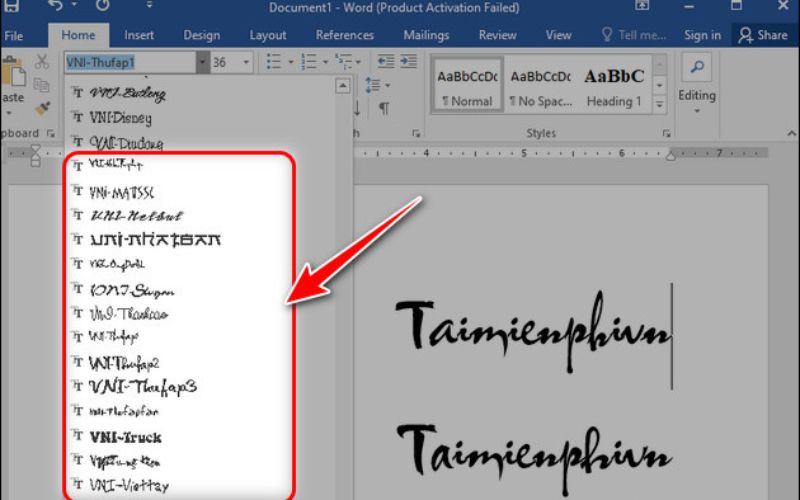Screen dimensions: 800x500
Task: Switch to the Design tab
Action: coord(202,35)
